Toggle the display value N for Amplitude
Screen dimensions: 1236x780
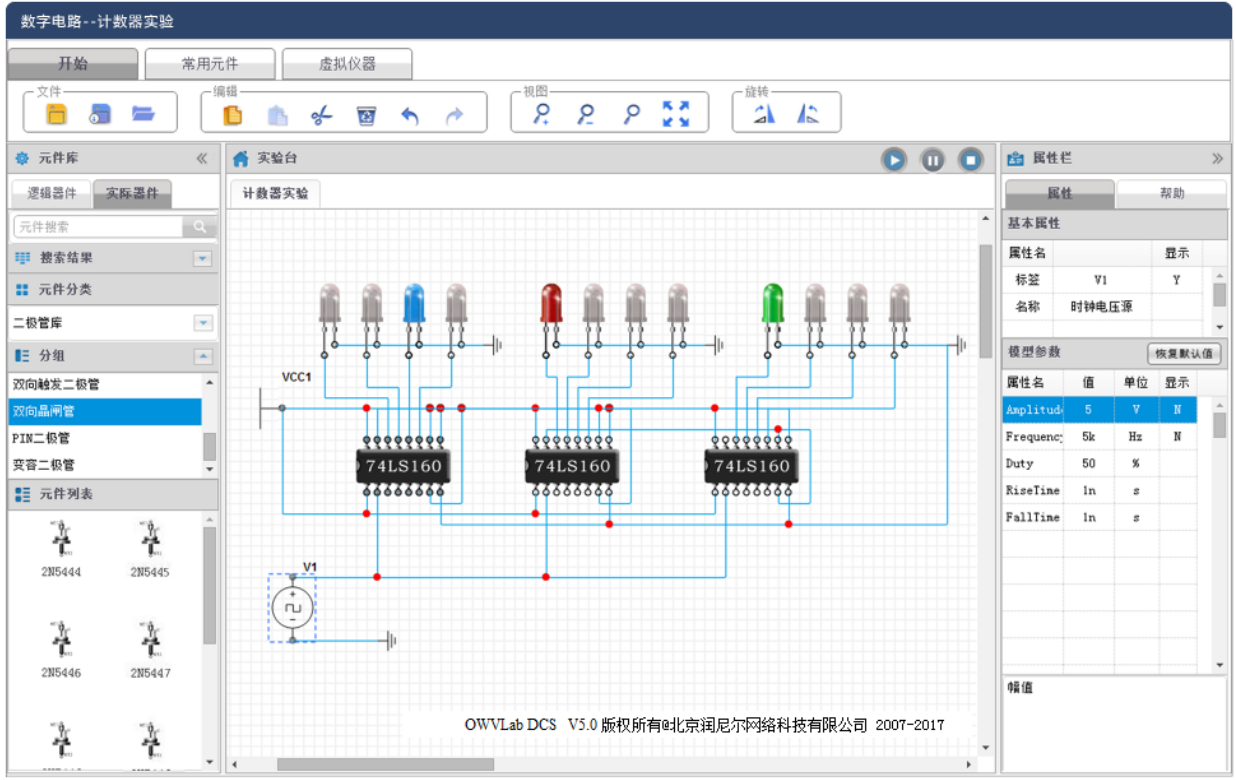tap(1177, 410)
